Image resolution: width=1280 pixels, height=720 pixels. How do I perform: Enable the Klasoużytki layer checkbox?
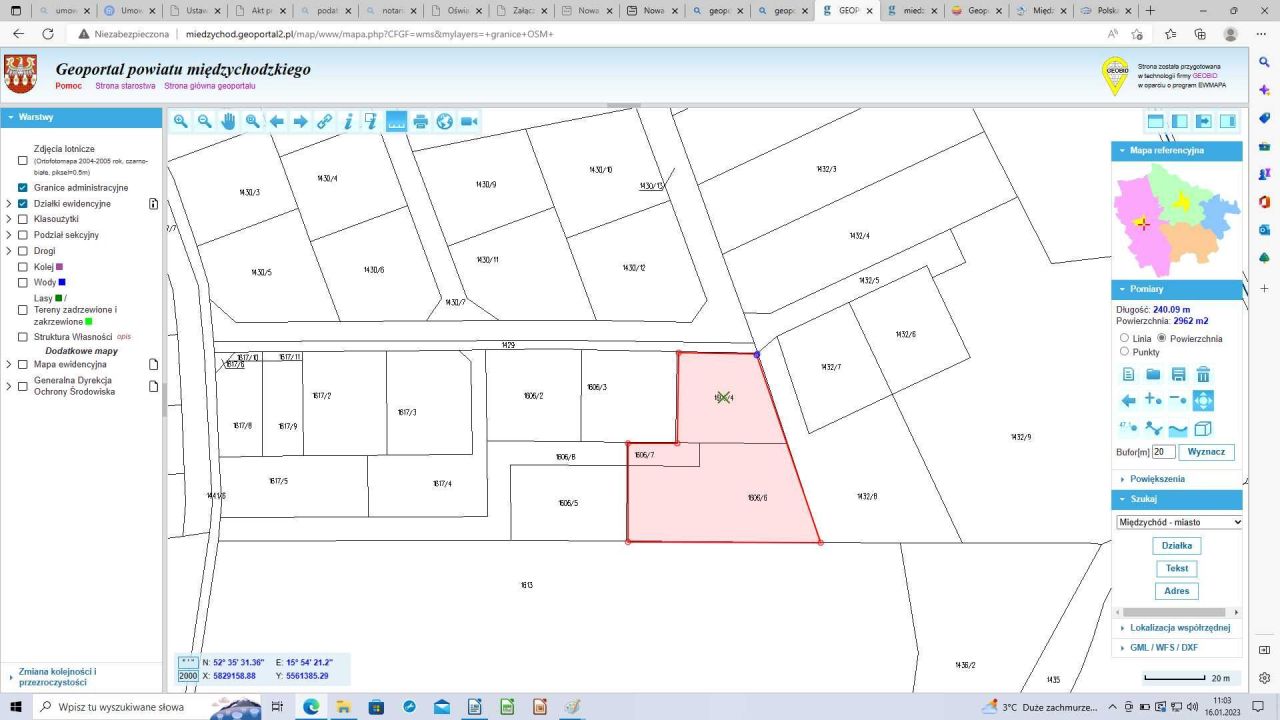tap(23, 219)
